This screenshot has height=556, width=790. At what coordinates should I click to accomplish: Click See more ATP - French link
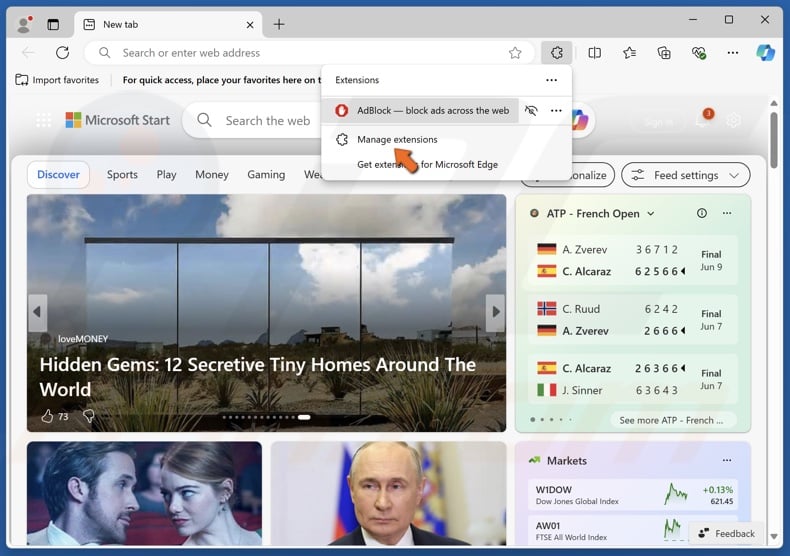671,420
